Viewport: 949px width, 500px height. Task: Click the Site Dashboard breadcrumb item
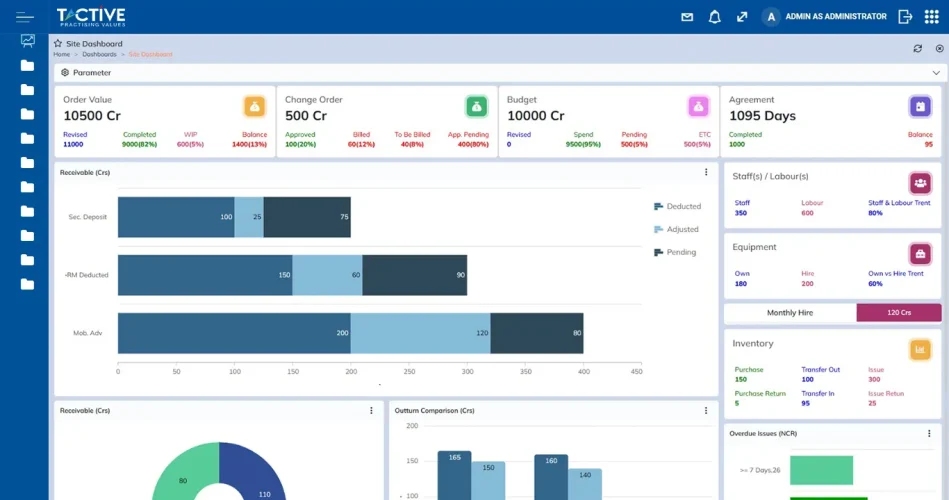(x=151, y=54)
